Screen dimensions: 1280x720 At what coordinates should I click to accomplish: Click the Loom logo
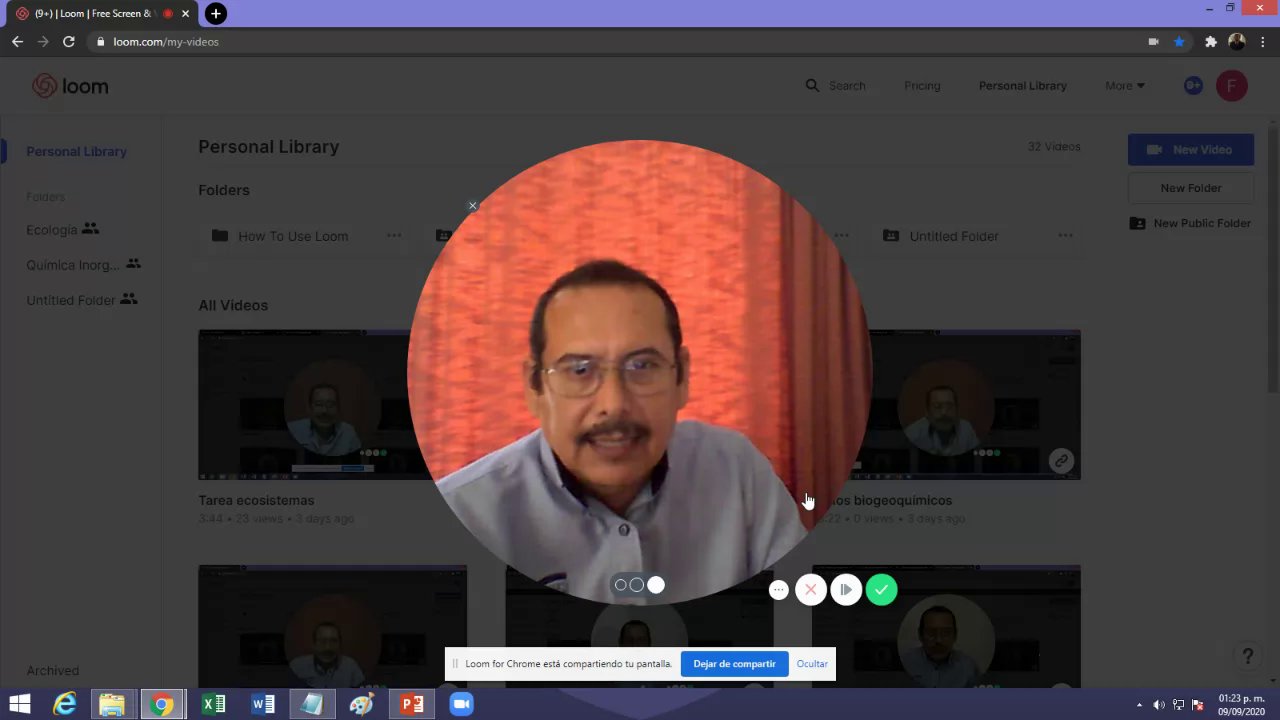click(x=70, y=86)
